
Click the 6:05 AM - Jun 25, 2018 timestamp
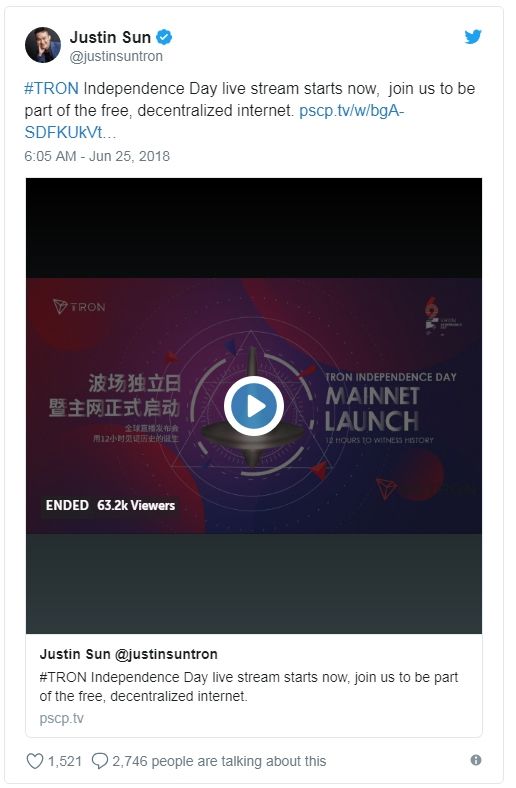tap(97, 156)
